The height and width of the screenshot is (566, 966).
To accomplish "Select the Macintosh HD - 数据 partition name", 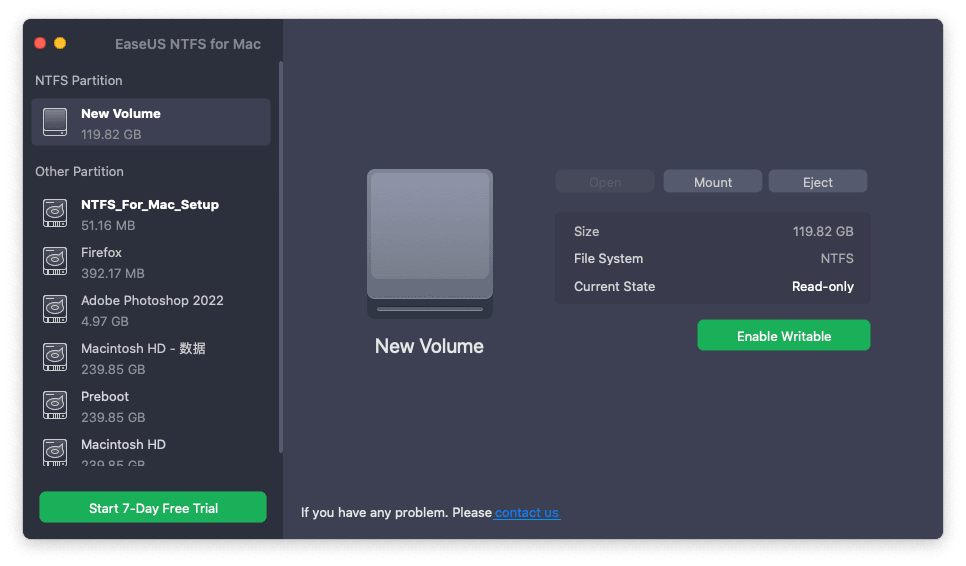I will (x=143, y=349).
